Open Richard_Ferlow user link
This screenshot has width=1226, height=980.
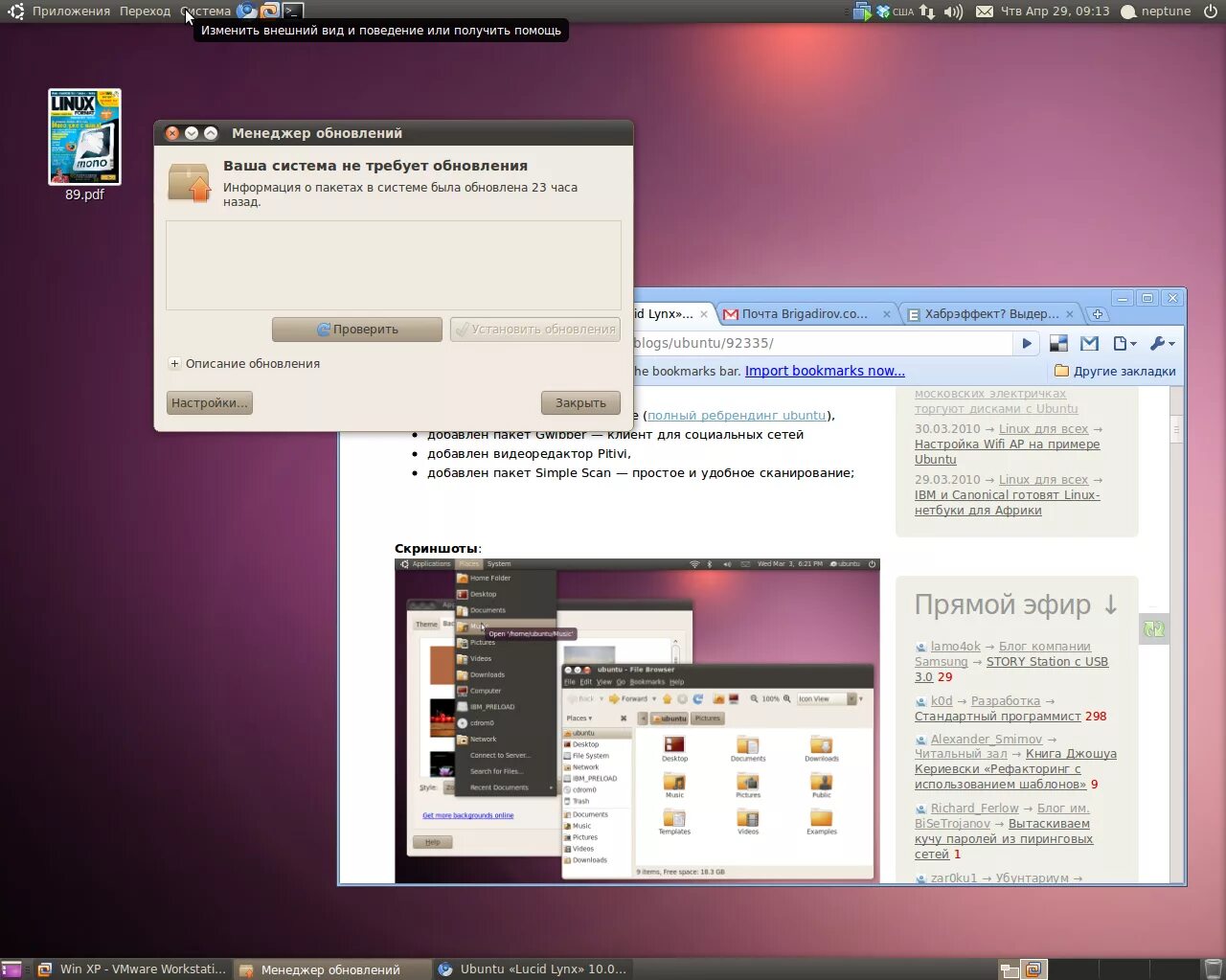[x=975, y=809]
